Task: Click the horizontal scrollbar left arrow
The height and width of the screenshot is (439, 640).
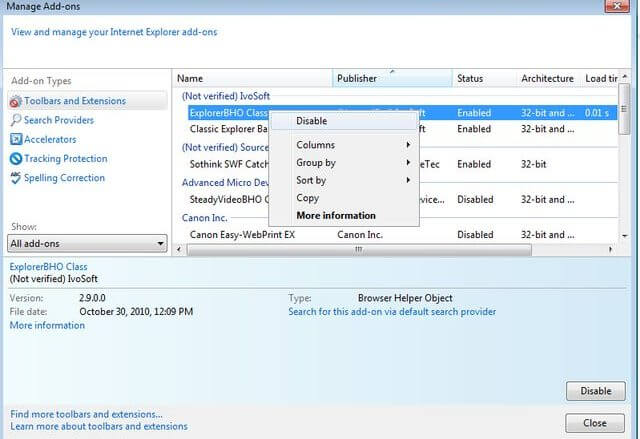Action: [x=179, y=249]
